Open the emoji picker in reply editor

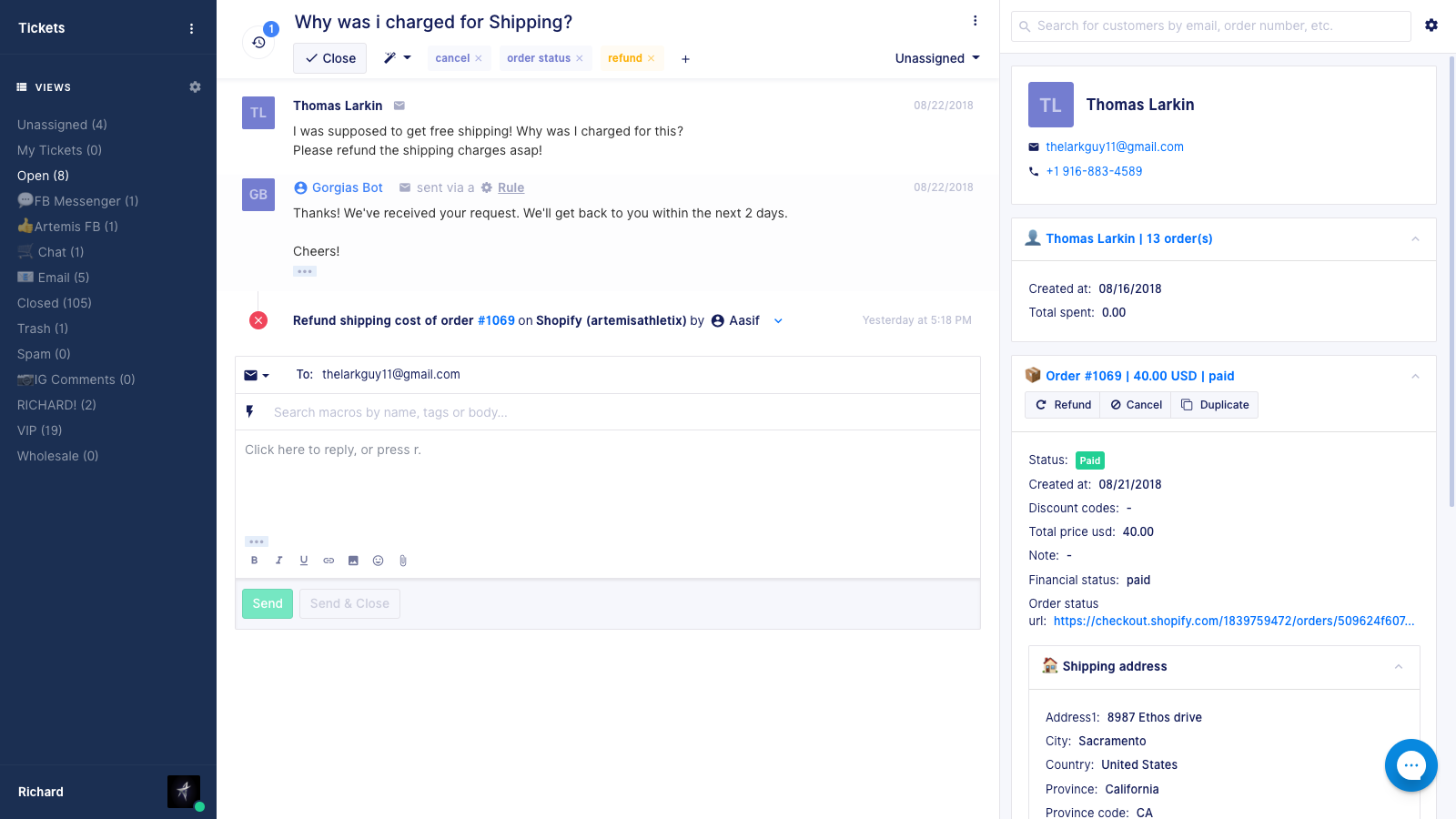378,561
